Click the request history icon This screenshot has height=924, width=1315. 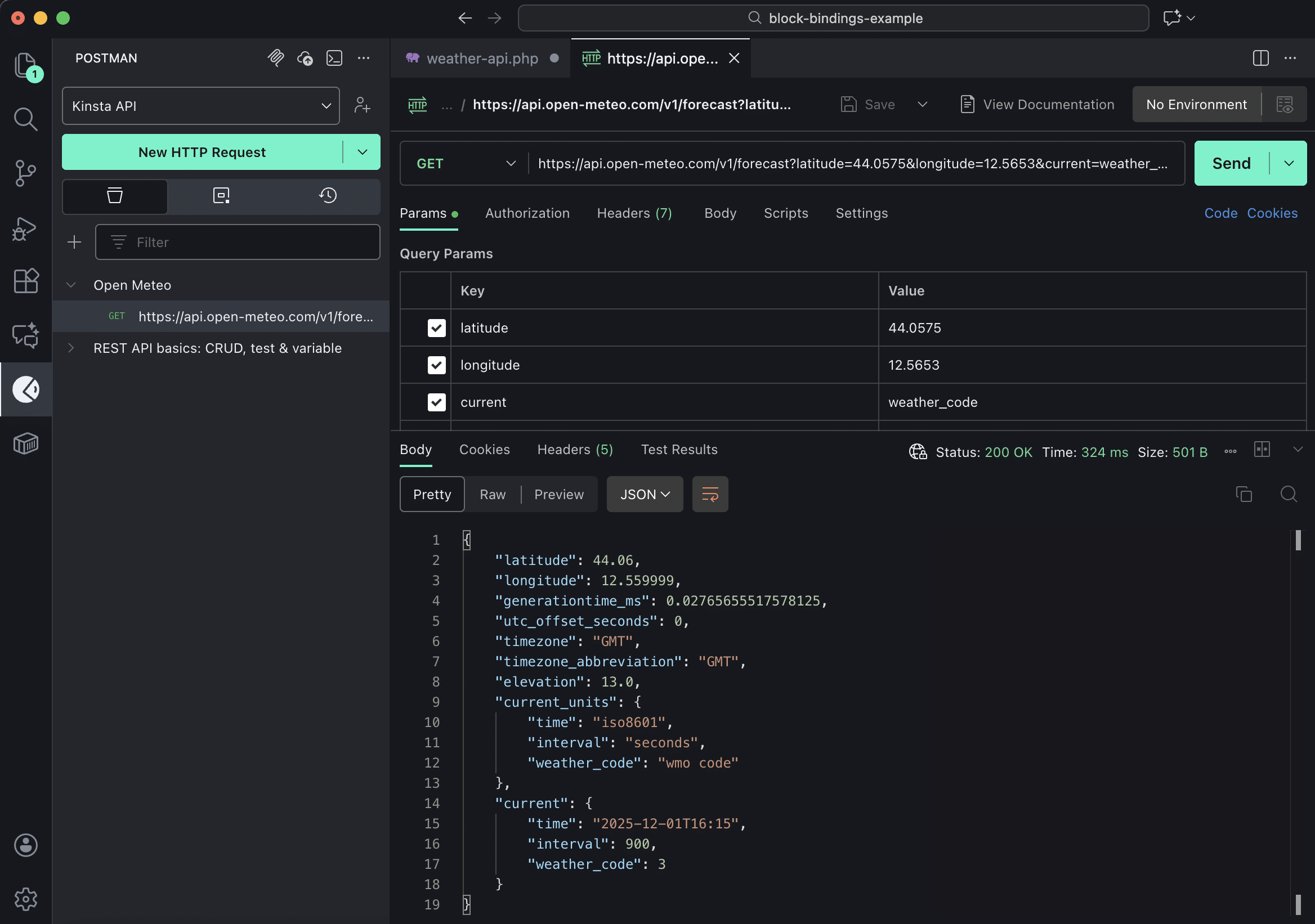(328, 195)
